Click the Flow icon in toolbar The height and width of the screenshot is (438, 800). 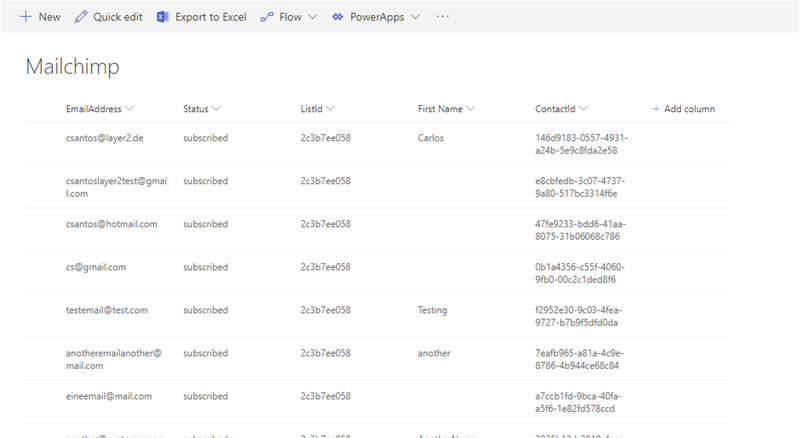tap(266, 17)
